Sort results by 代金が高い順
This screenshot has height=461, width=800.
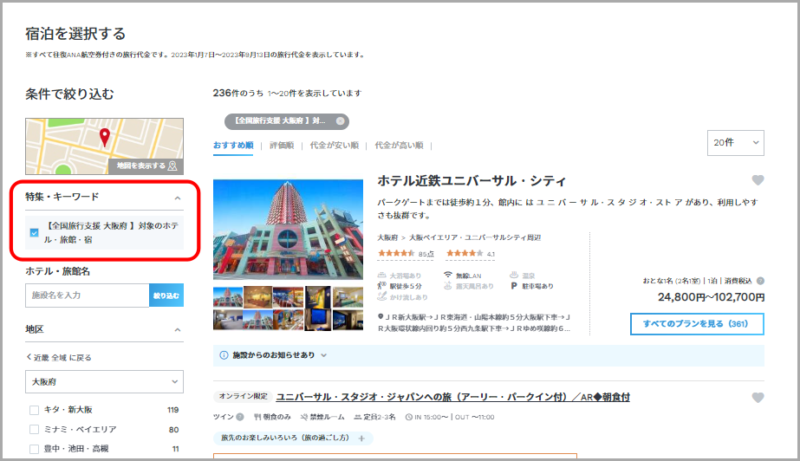pyautogui.click(x=399, y=145)
